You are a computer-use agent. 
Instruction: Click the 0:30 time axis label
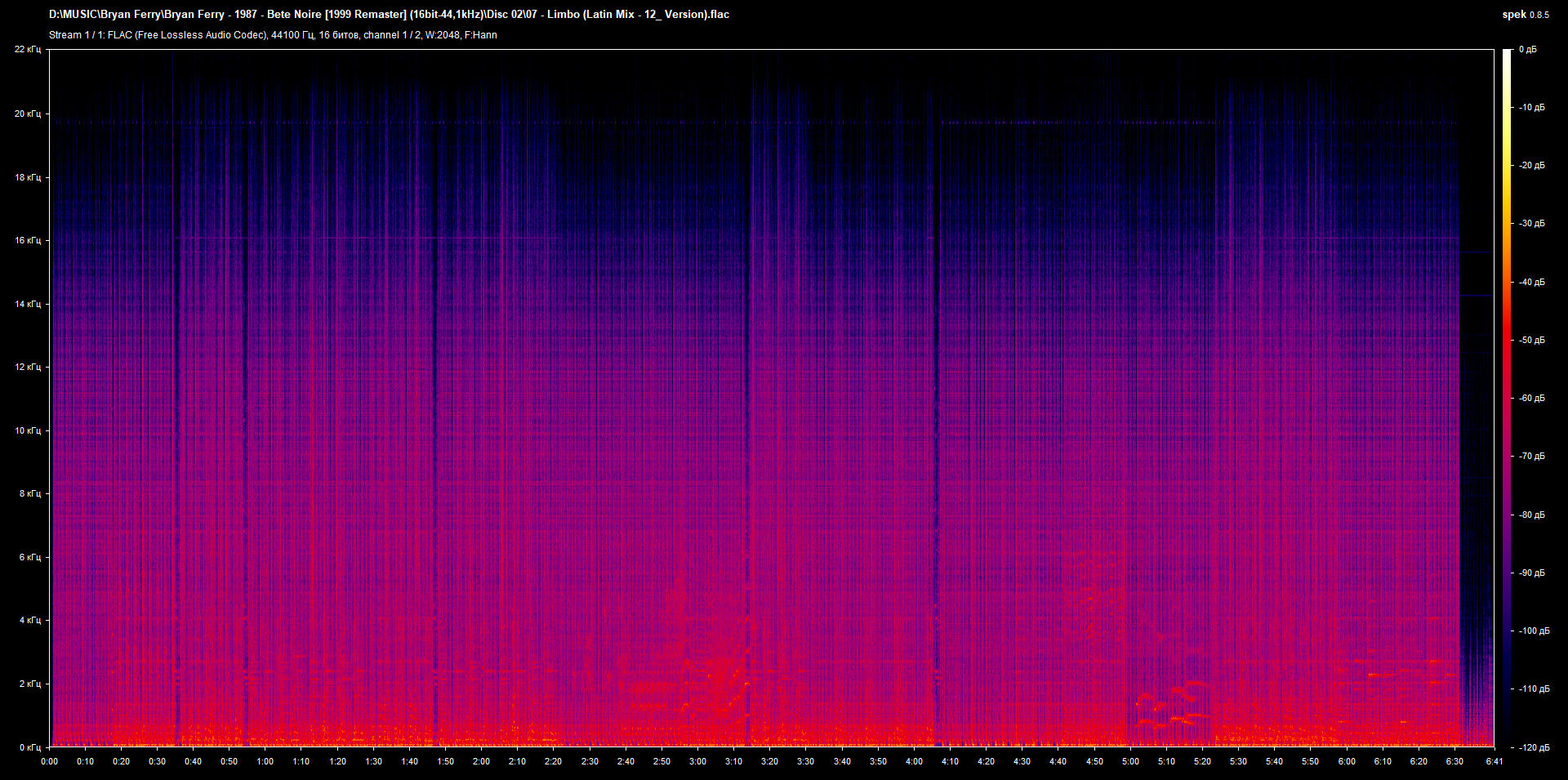[157, 762]
